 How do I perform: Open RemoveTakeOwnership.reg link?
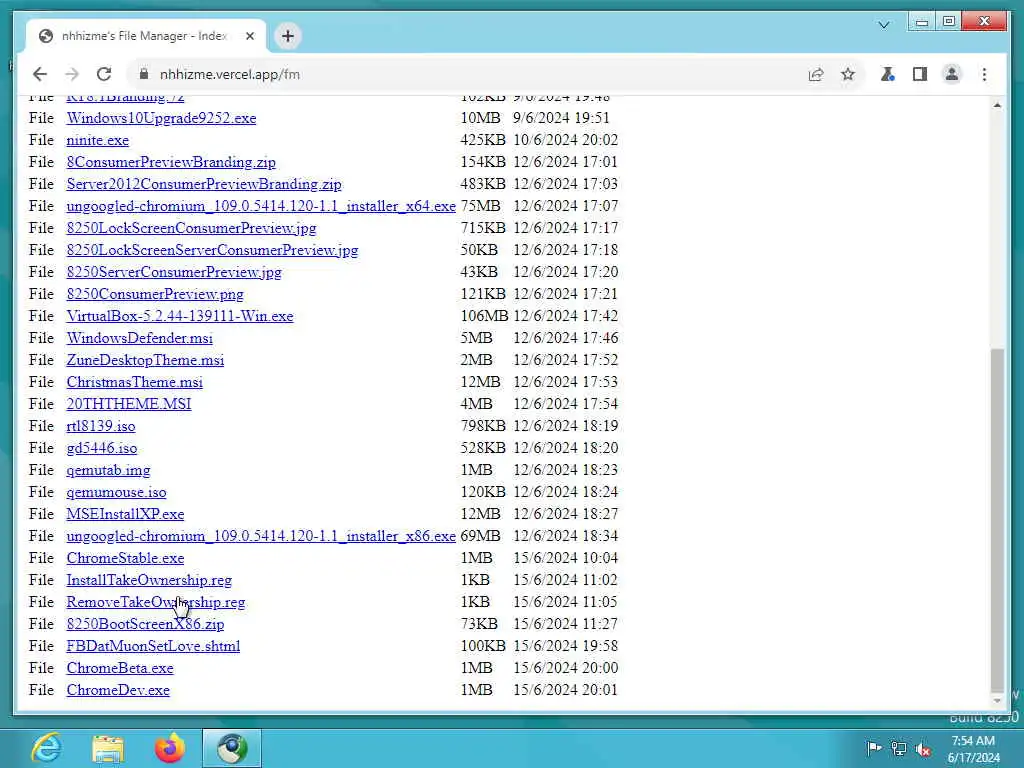tap(156, 602)
